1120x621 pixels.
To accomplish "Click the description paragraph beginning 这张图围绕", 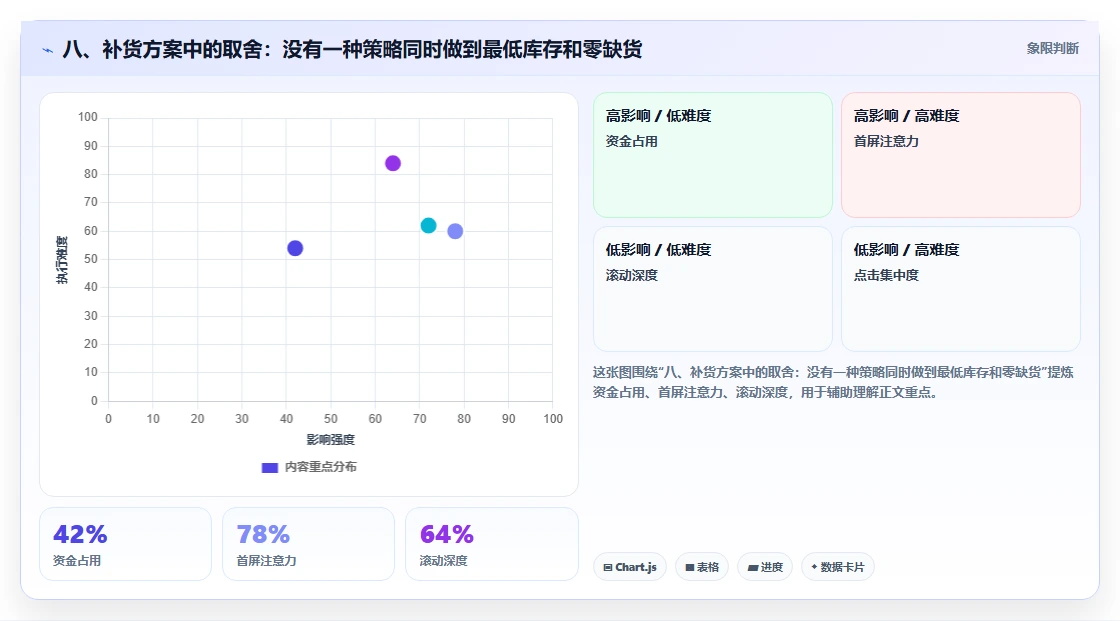I will [x=833, y=382].
